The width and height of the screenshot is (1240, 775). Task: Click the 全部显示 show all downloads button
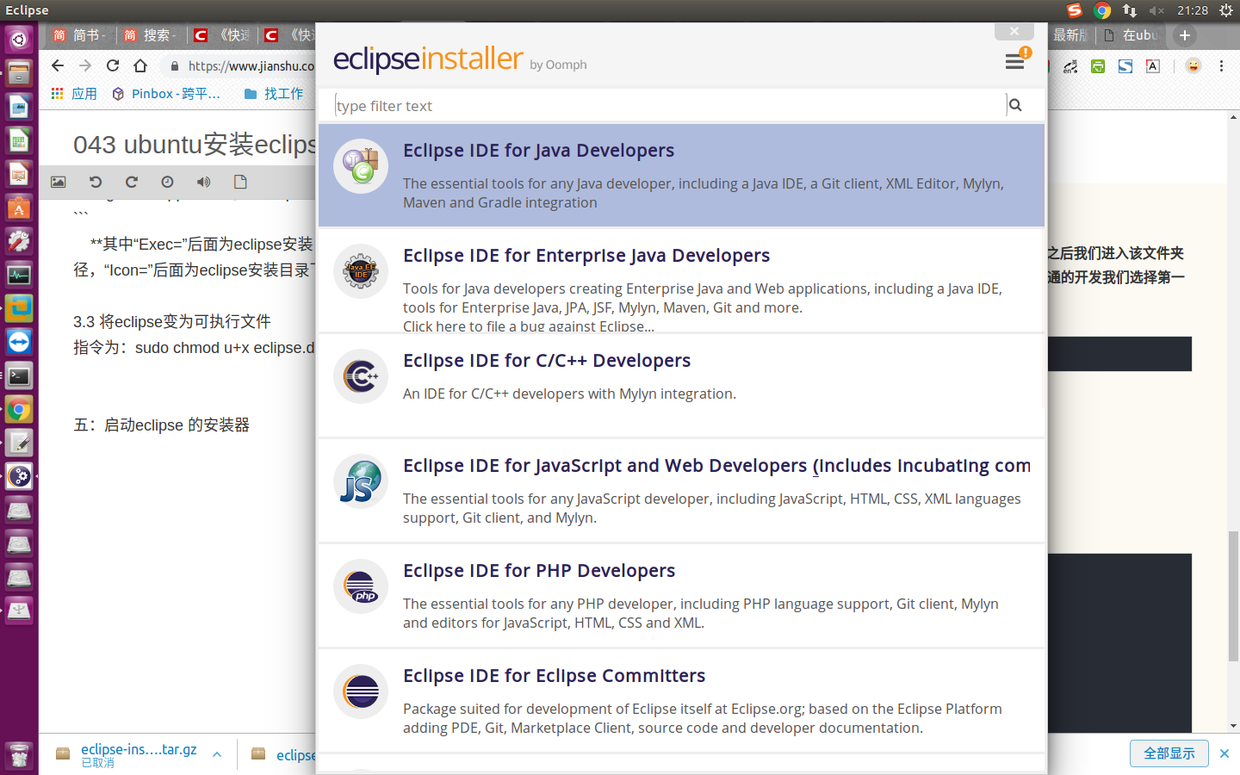1169,753
